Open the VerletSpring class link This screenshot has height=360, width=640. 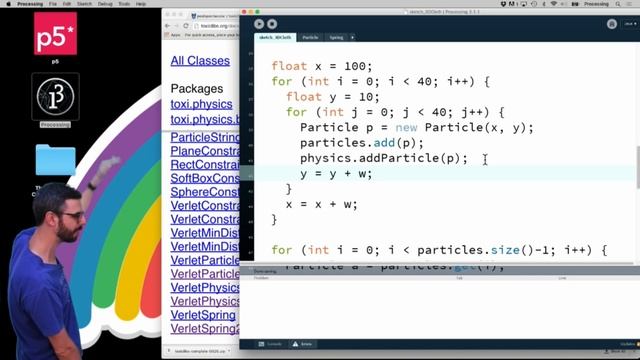pyautogui.click(x=203, y=315)
